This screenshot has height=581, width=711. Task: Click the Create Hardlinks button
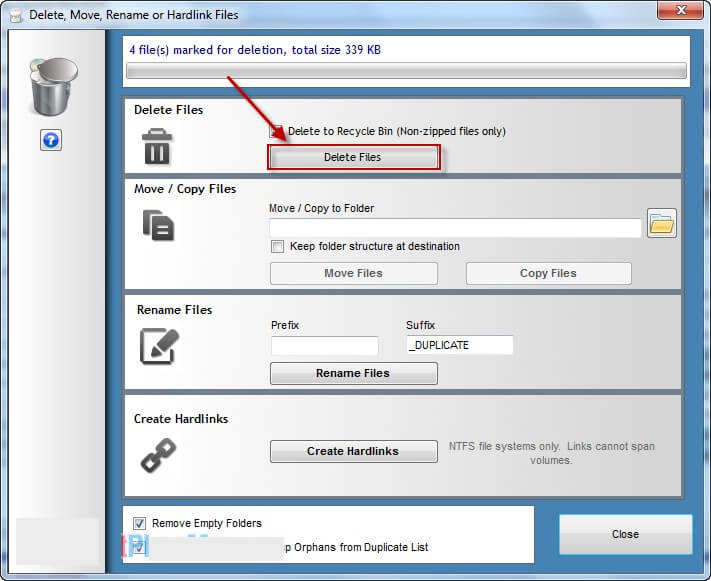tap(354, 451)
